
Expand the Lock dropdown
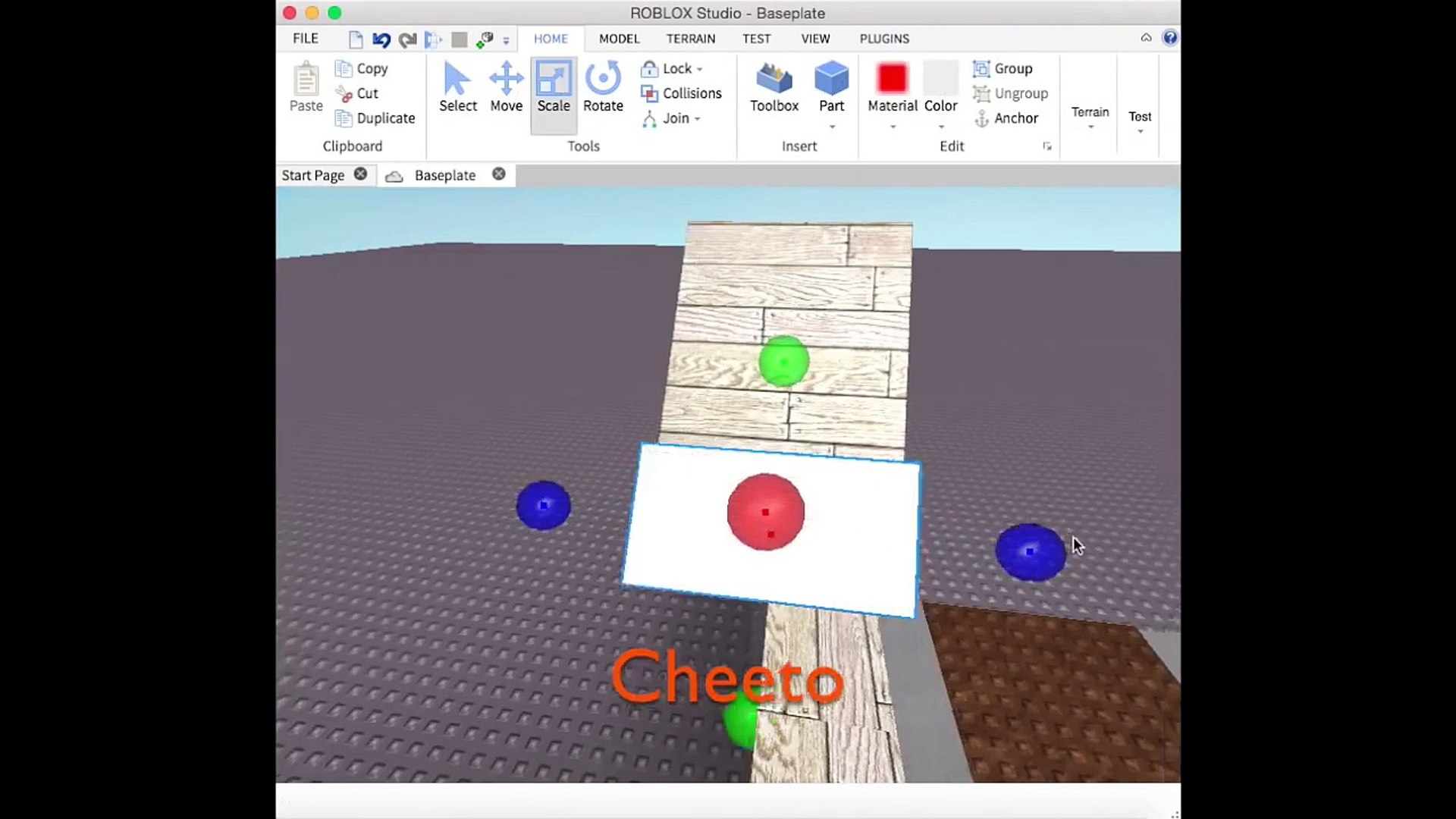[x=699, y=69]
